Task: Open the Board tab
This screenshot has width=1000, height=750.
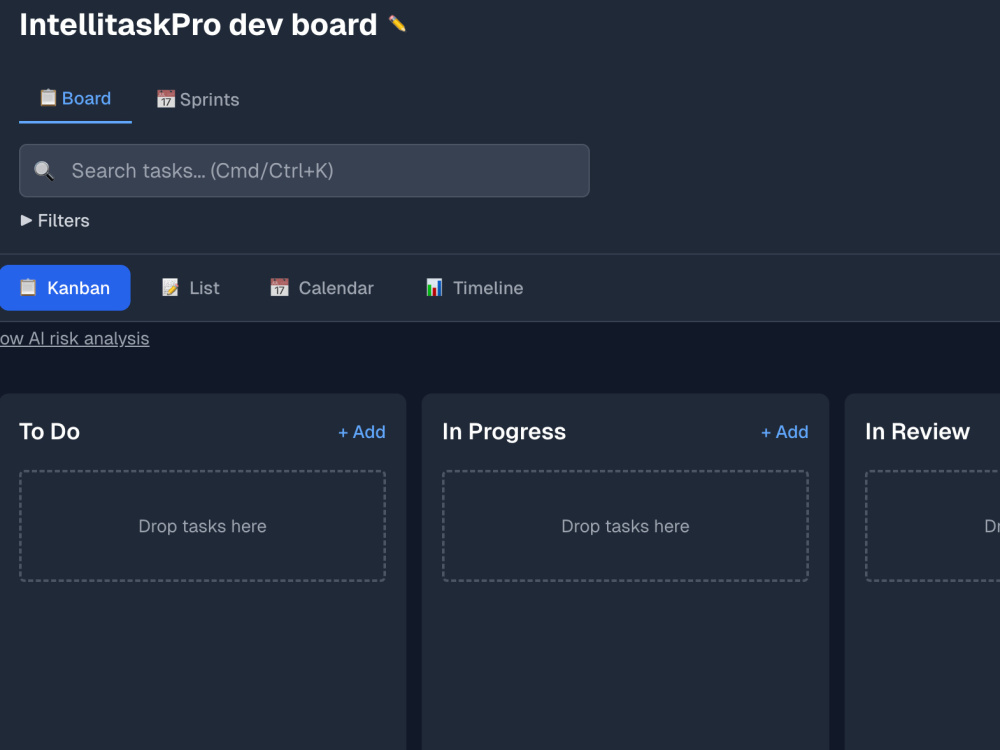Action: coord(75,99)
